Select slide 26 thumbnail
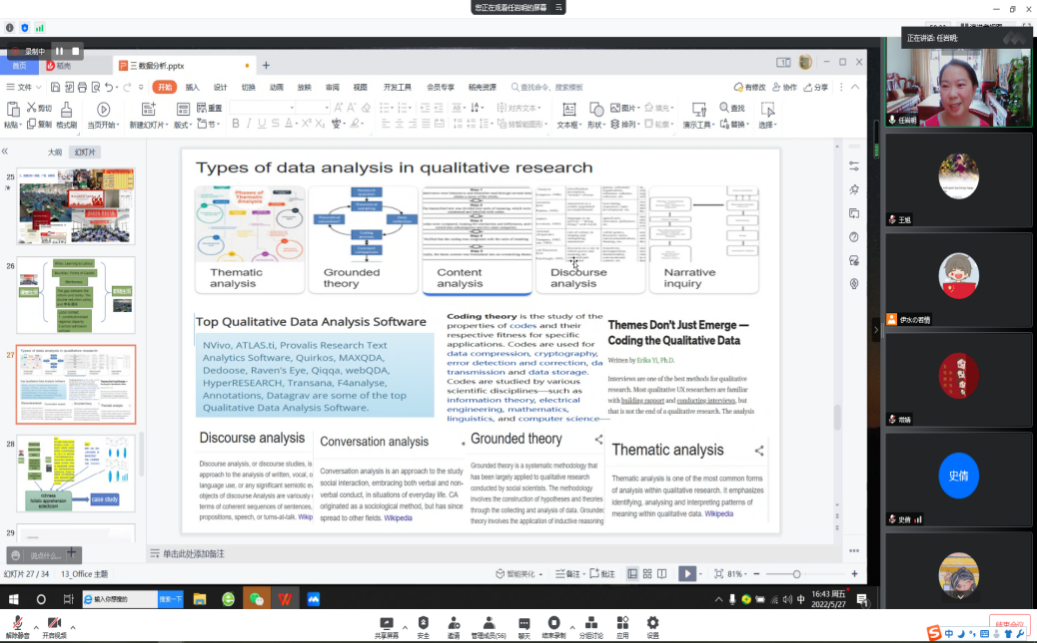Image resolution: width=1037 pixels, height=643 pixels. click(x=76, y=295)
